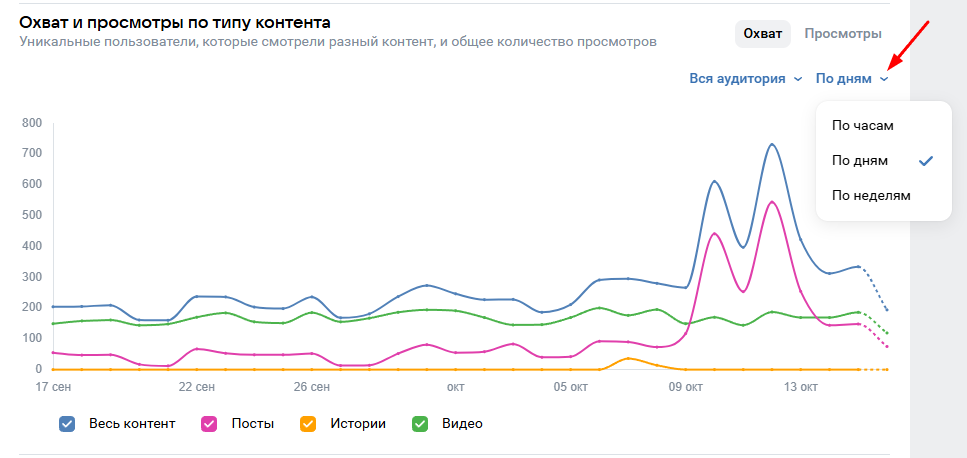Disable the green Видео legend checkbox
This screenshot has width=967, height=458.
pos(421,423)
